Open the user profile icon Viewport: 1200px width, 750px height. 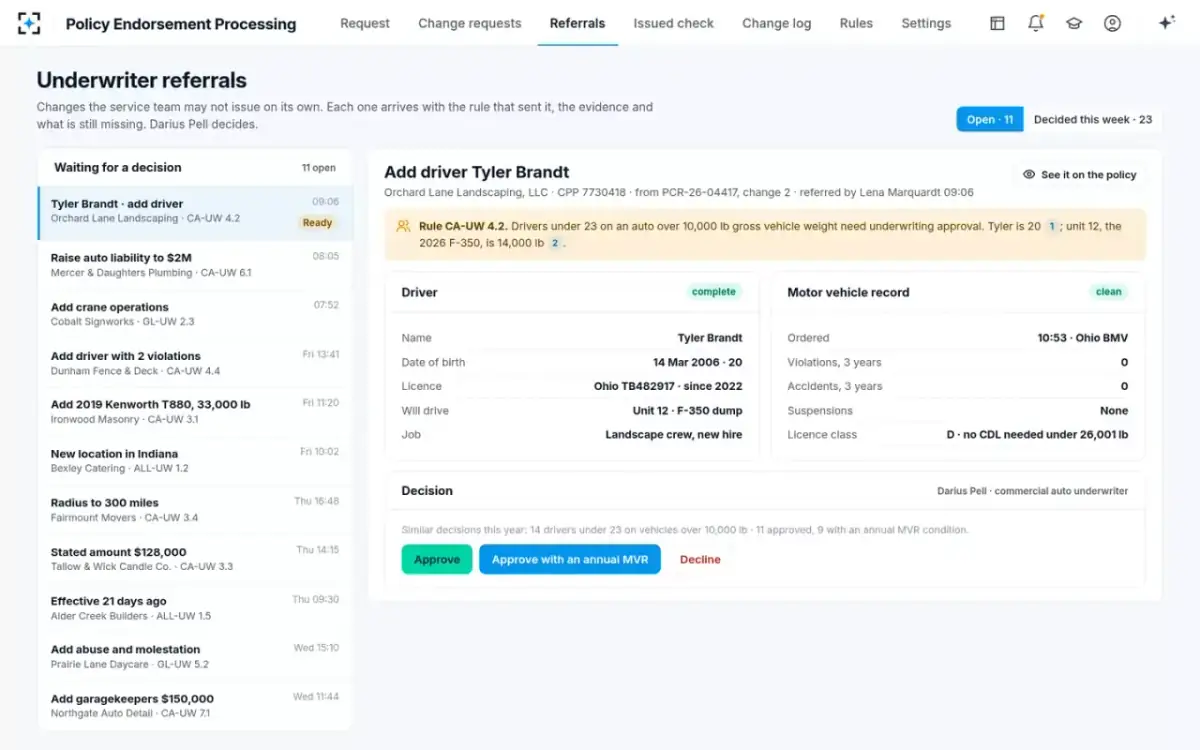[1112, 23]
